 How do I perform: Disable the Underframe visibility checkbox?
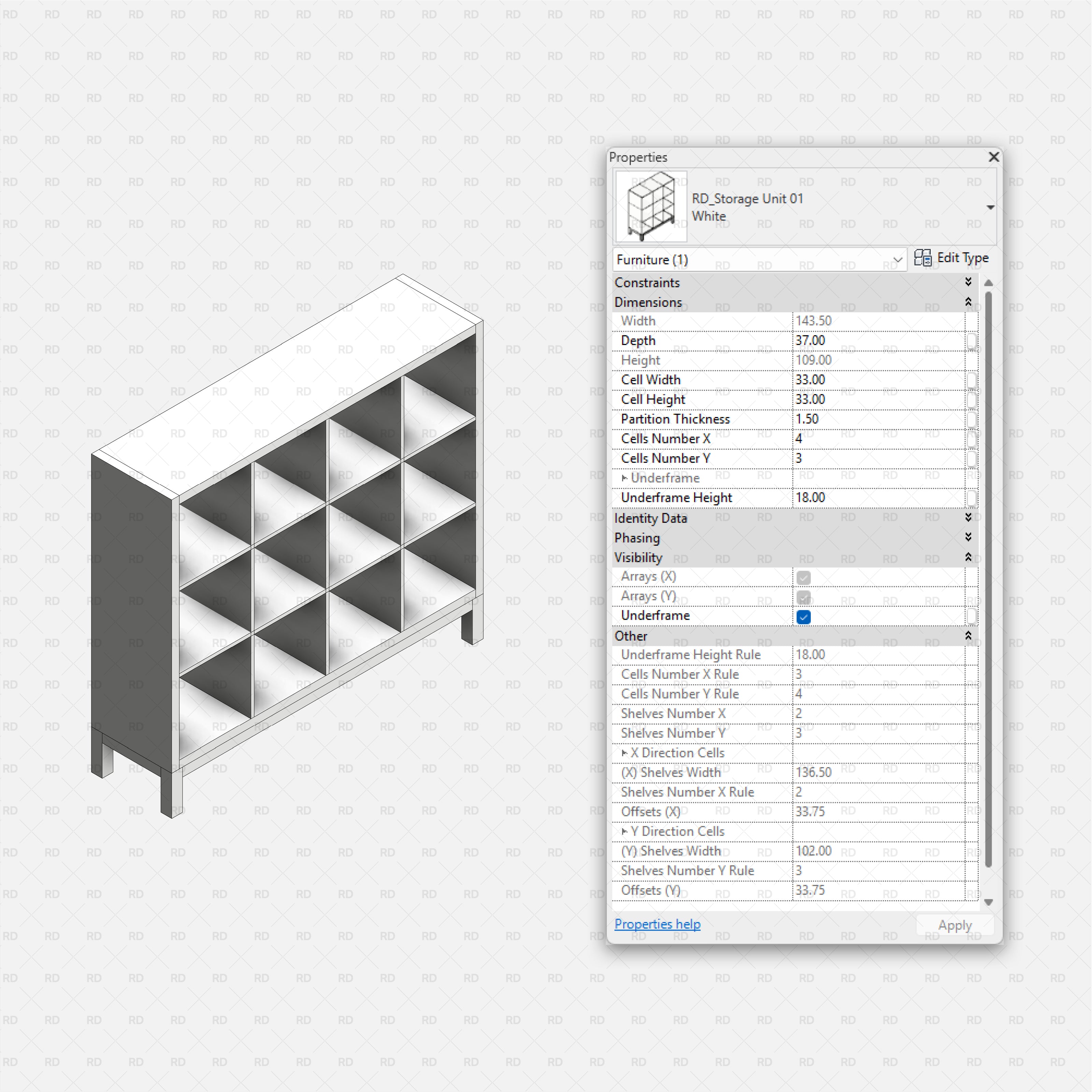803,617
